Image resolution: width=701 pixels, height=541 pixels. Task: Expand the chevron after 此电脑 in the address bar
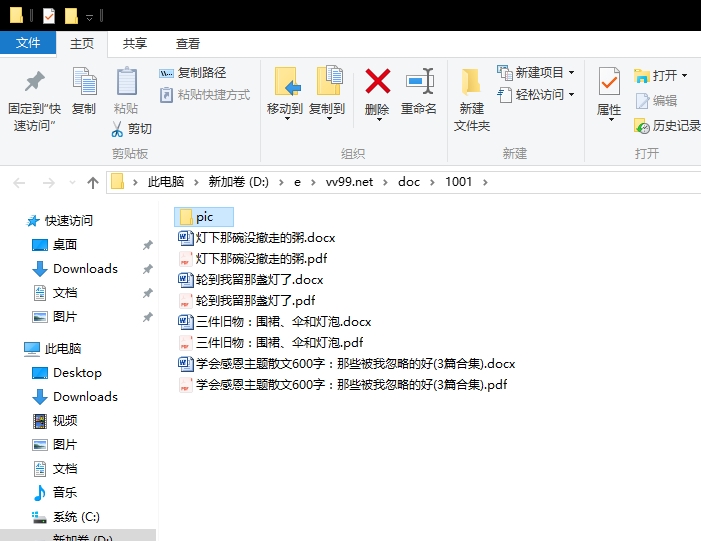coord(196,182)
